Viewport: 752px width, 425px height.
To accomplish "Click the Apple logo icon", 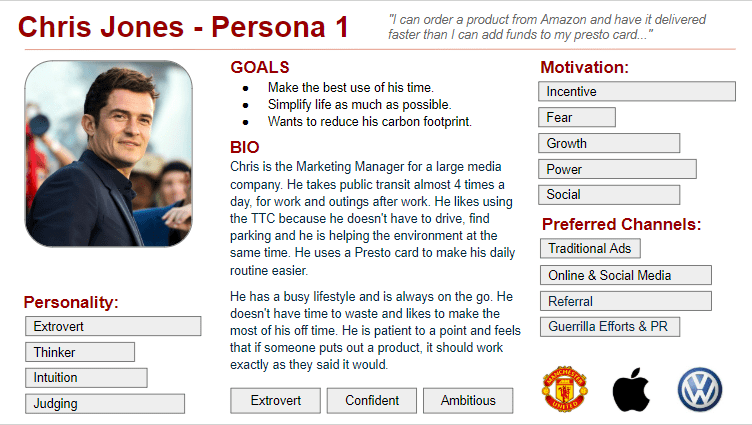I will click(x=632, y=390).
